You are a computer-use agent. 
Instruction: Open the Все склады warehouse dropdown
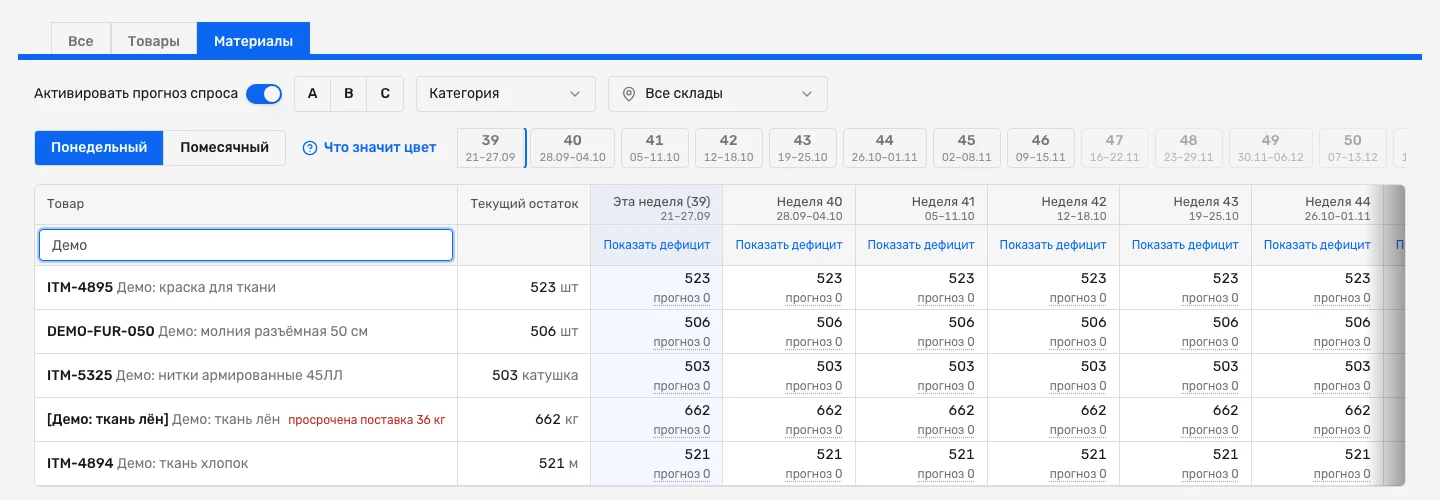718,94
